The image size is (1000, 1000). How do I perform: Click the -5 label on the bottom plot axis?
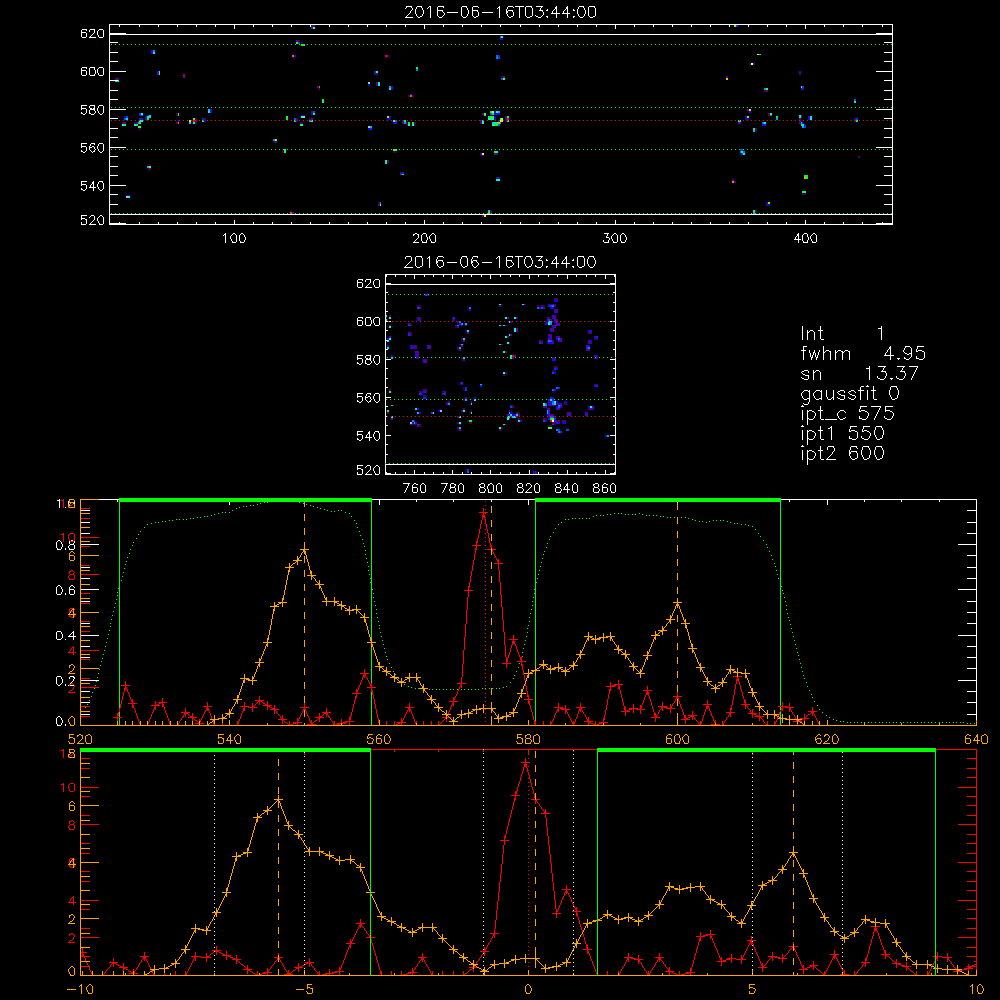pos(304,989)
